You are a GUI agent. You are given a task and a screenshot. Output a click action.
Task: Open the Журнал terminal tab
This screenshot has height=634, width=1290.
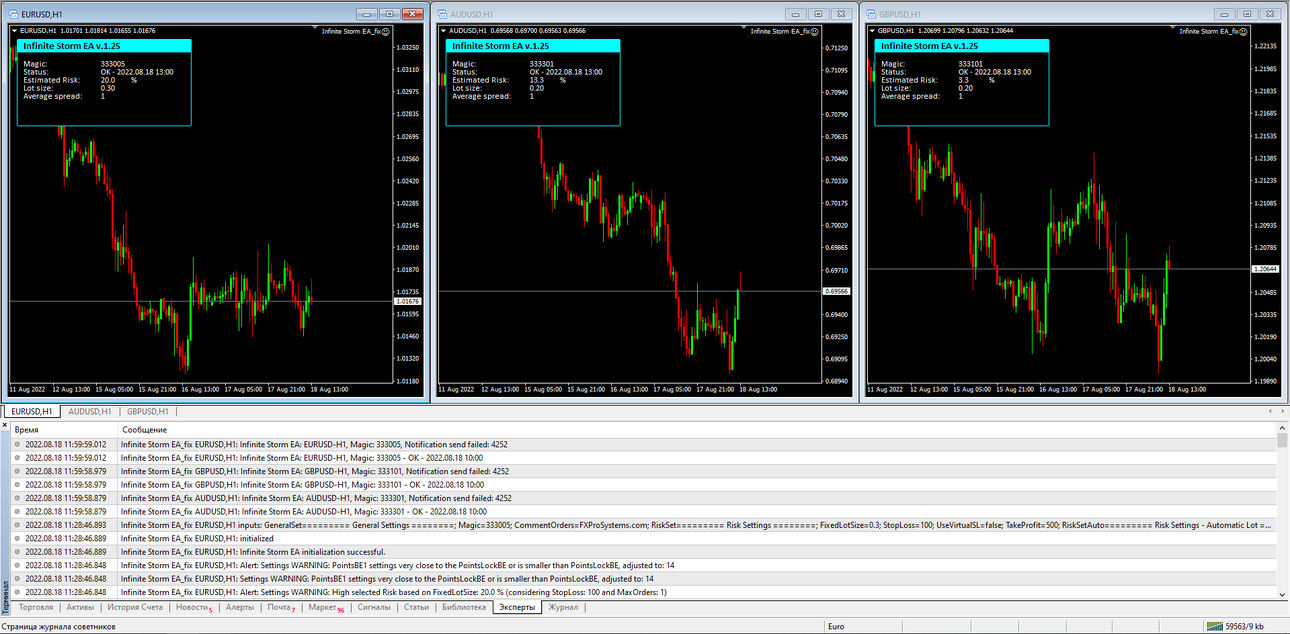(x=563, y=607)
